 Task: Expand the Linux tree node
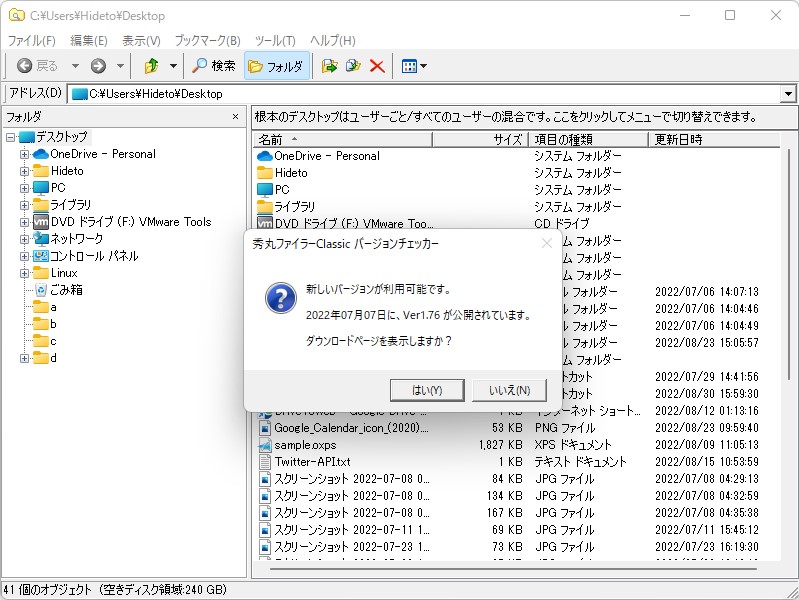click(24, 273)
